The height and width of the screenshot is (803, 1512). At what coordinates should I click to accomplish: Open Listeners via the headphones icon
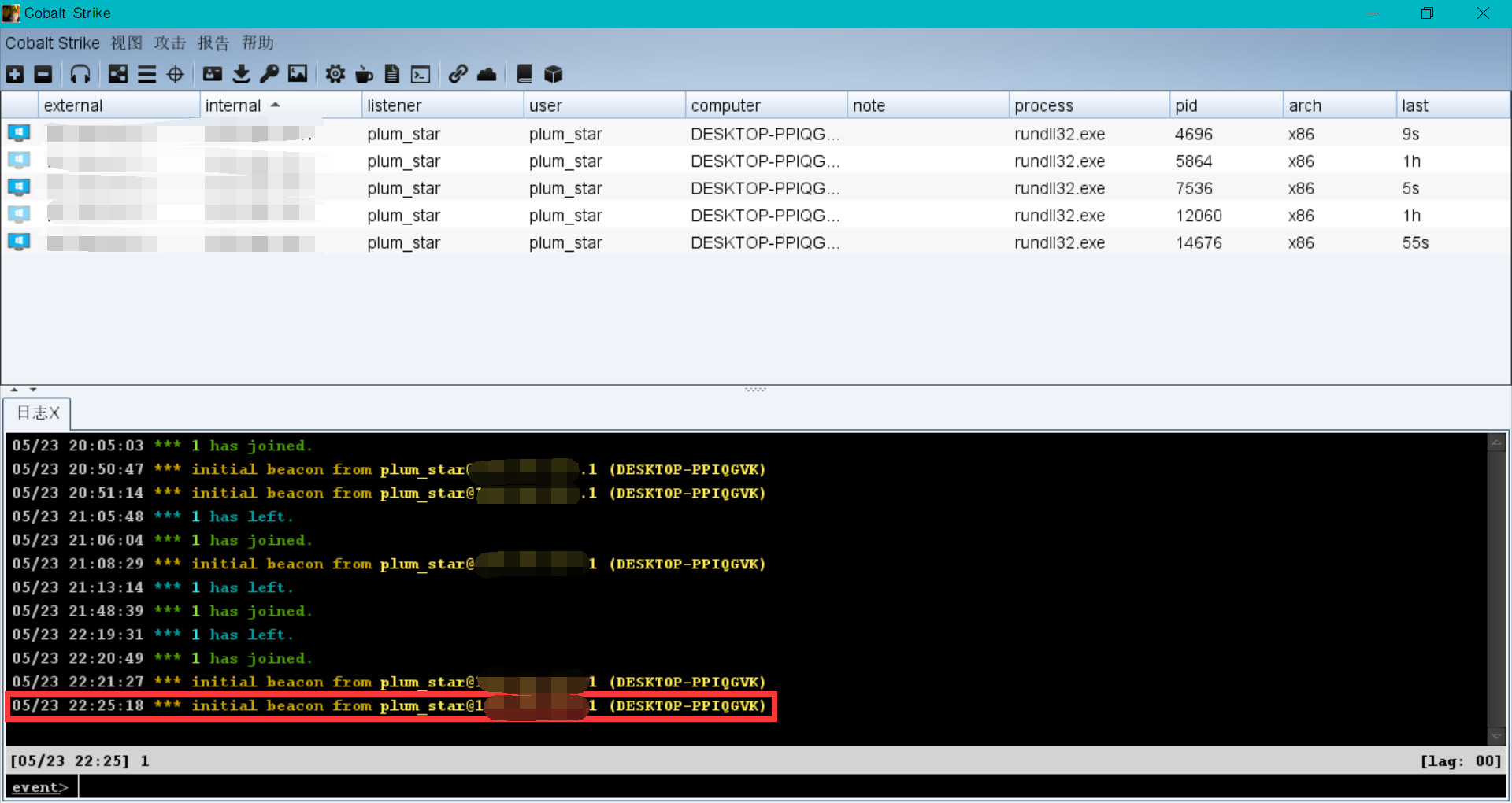coord(80,74)
